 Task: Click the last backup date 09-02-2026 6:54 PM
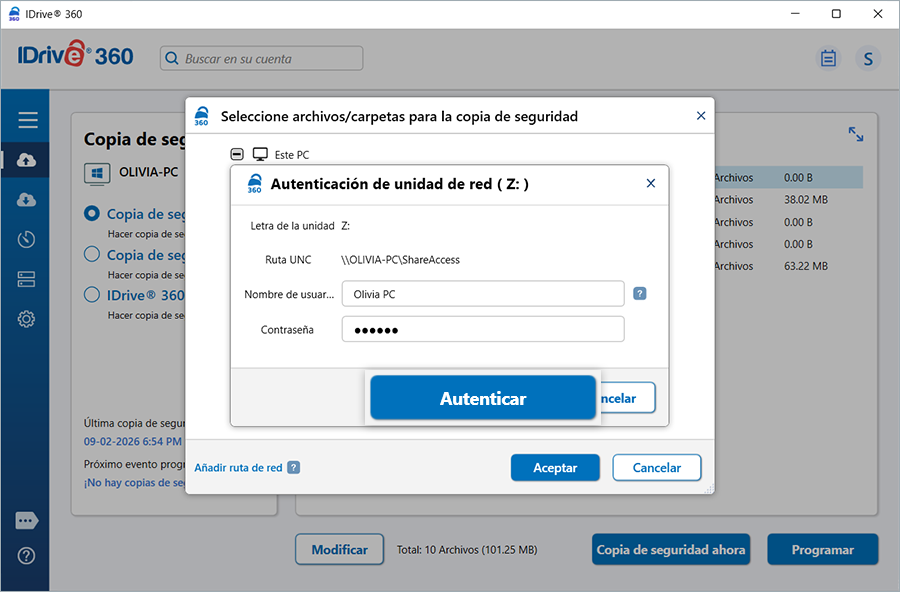click(133, 442)
